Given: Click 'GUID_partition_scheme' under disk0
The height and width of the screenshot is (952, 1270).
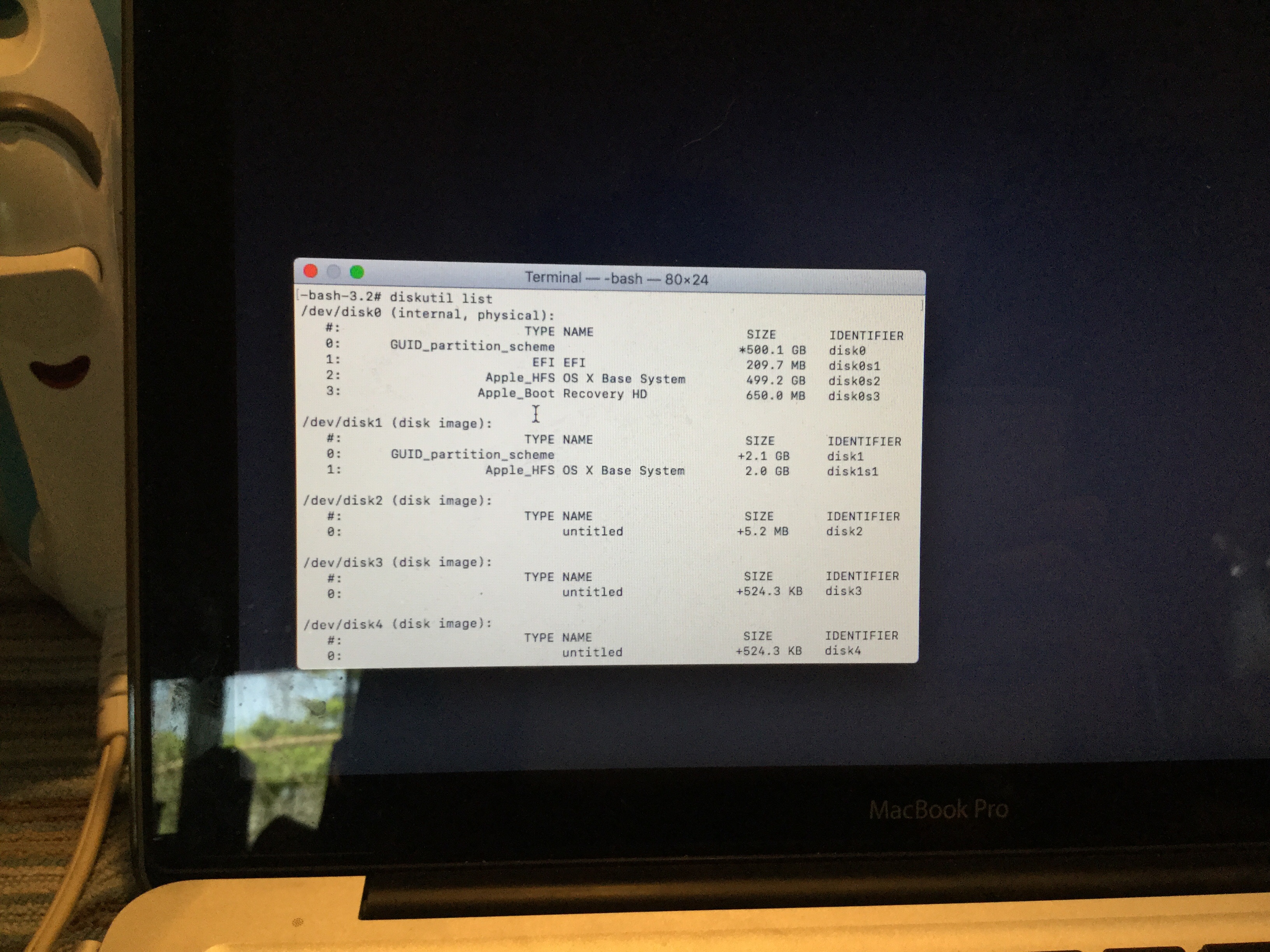Looking at the screenshot, I should click(x=472, y=346).
